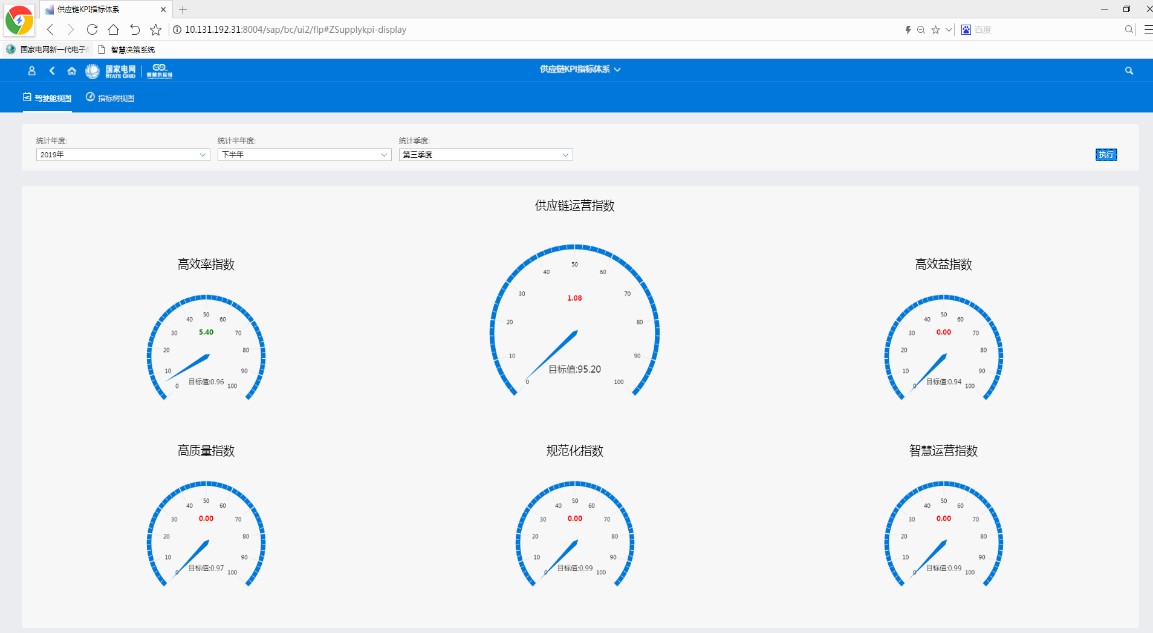This screenshot has width=1153, height=633.
Task: Select the first view tab in the blue bar
Action: [x=48, y=98]
